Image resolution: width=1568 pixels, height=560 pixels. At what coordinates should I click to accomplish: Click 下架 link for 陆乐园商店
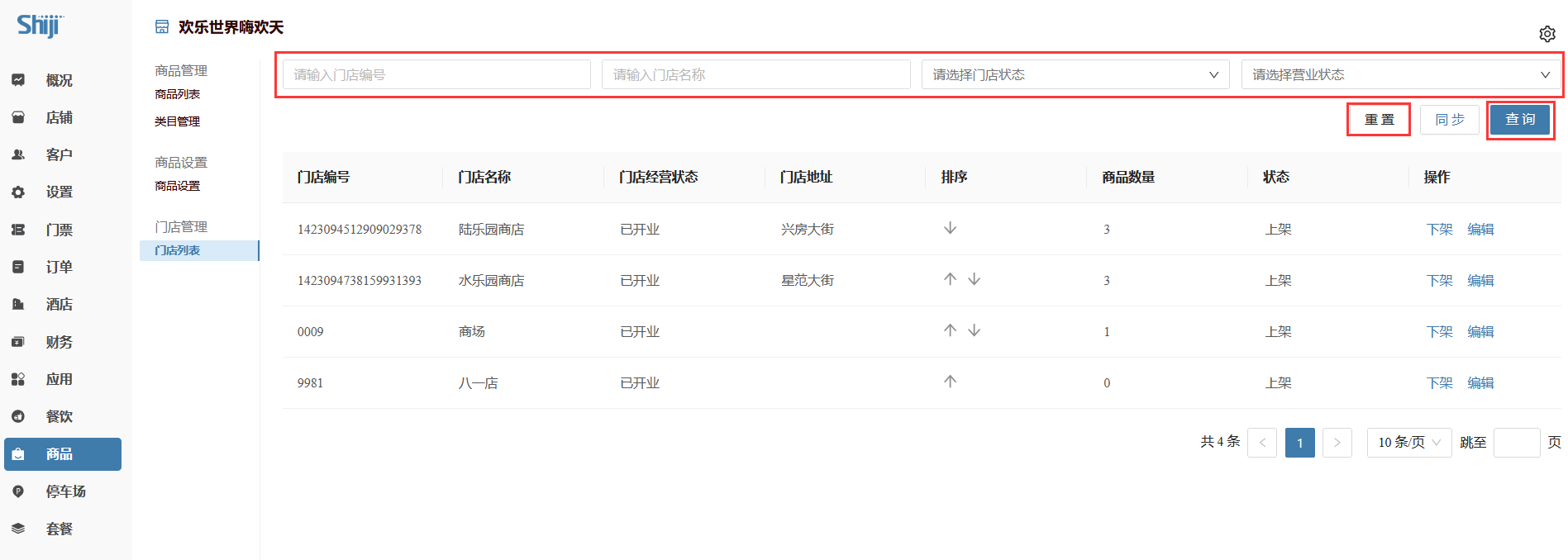tap(1439, 230)
